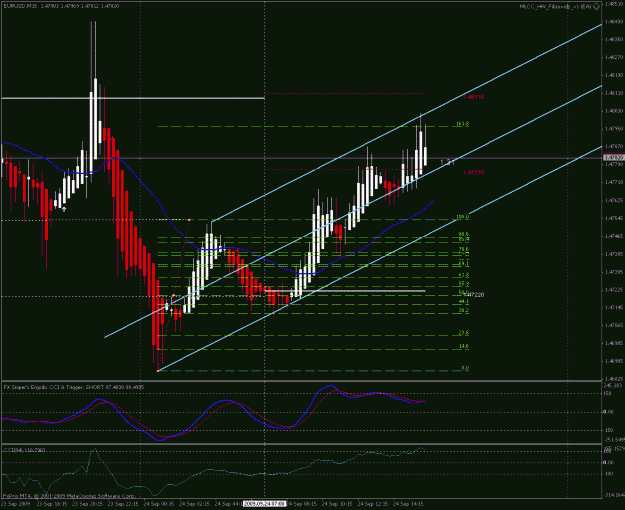Click the 23 Sep 2009 time axis label

[15, 504]
